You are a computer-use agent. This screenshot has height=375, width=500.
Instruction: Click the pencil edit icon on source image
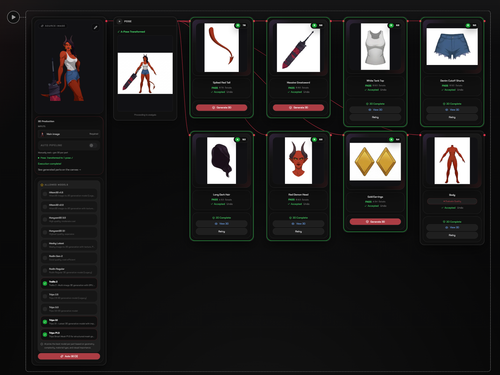coord(95,27)
